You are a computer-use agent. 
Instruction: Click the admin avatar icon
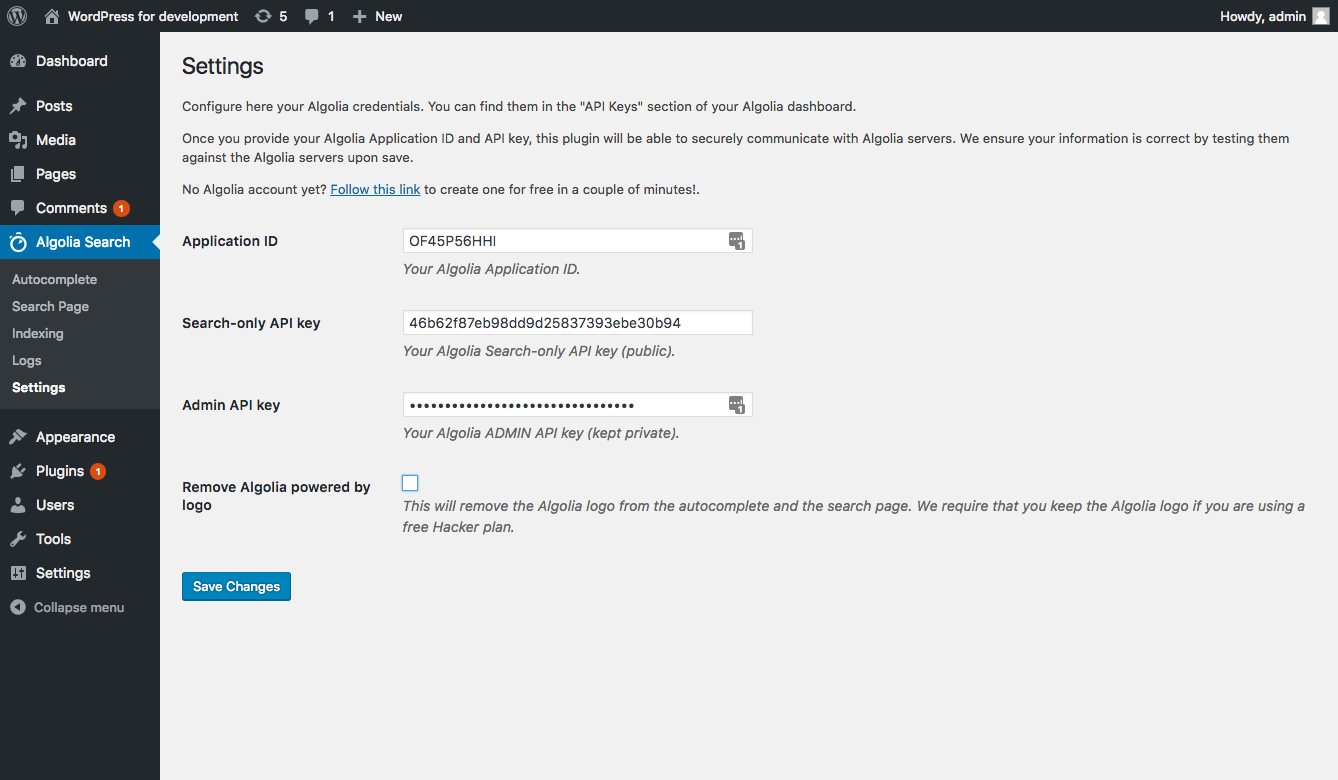point(1320,16)
